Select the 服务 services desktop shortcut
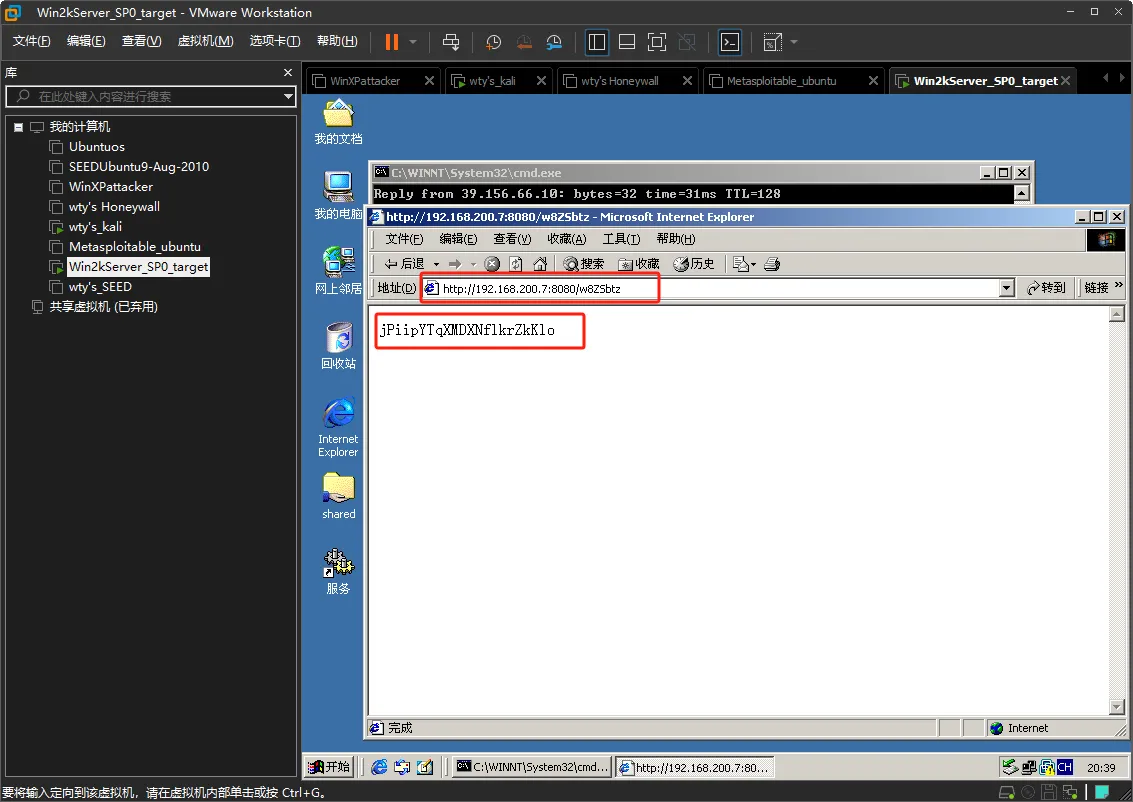The image size is (1133, 802). (x=338, y=571)
